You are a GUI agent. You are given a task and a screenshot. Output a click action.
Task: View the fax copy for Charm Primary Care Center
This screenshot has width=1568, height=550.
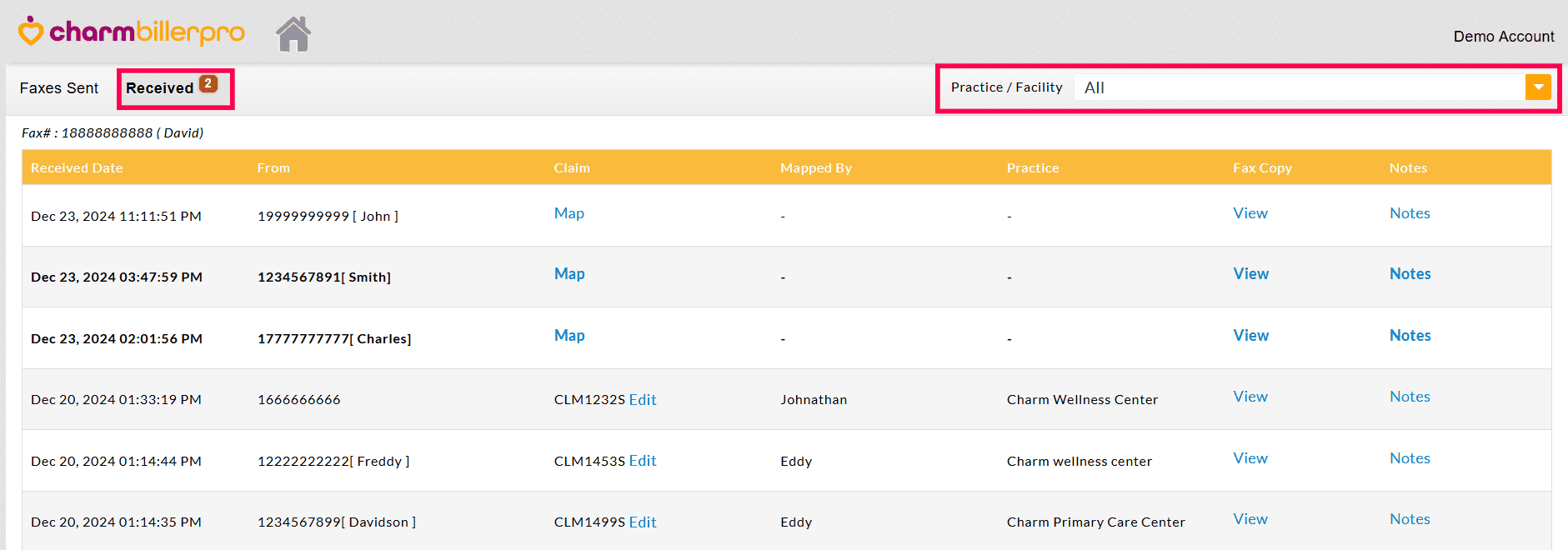[x=1250, y=519]
